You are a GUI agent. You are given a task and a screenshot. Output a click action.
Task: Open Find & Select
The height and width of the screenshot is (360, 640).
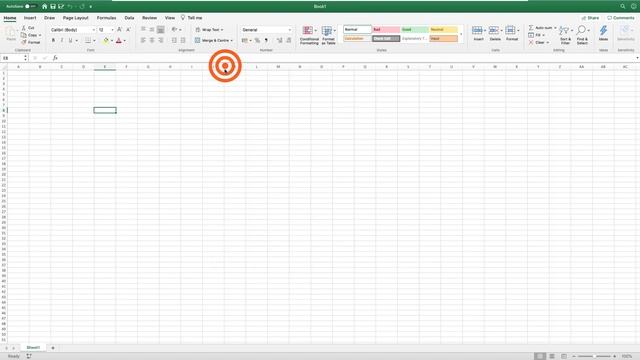[582, 35]
